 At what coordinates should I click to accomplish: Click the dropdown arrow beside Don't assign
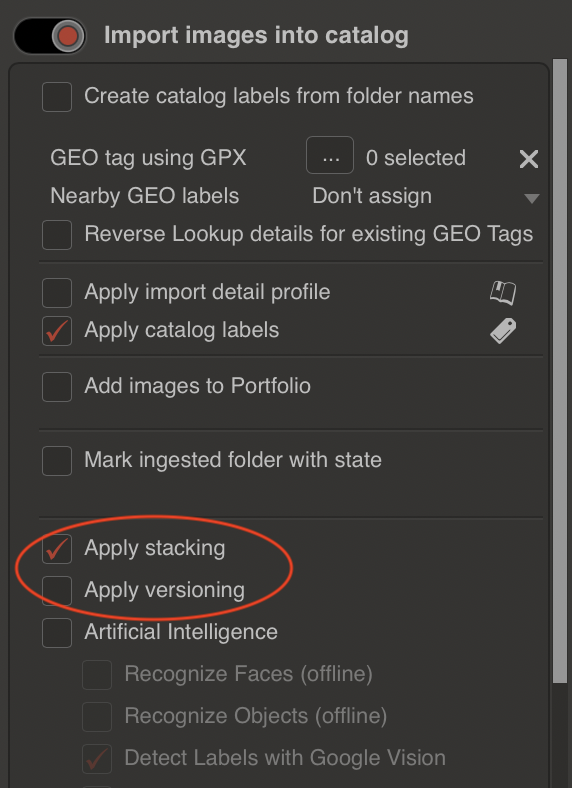pos(532,198)
